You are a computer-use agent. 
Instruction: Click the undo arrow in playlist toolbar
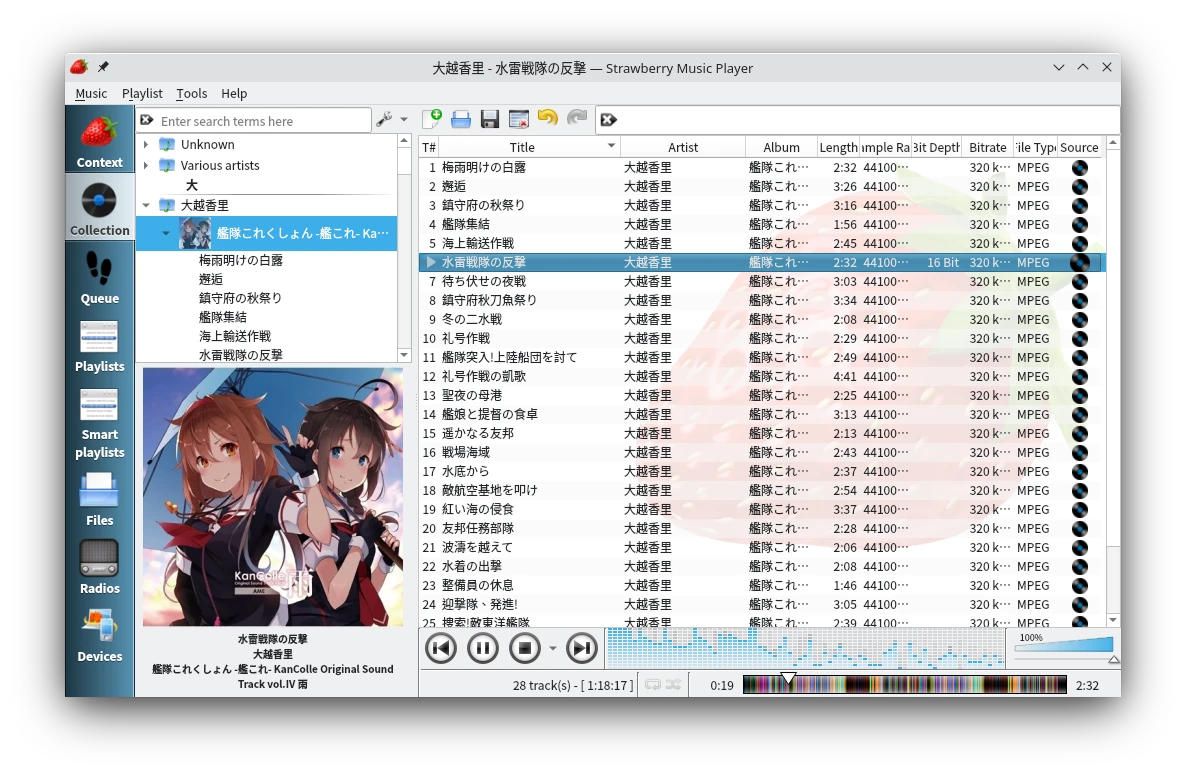(x=547, y=119)
